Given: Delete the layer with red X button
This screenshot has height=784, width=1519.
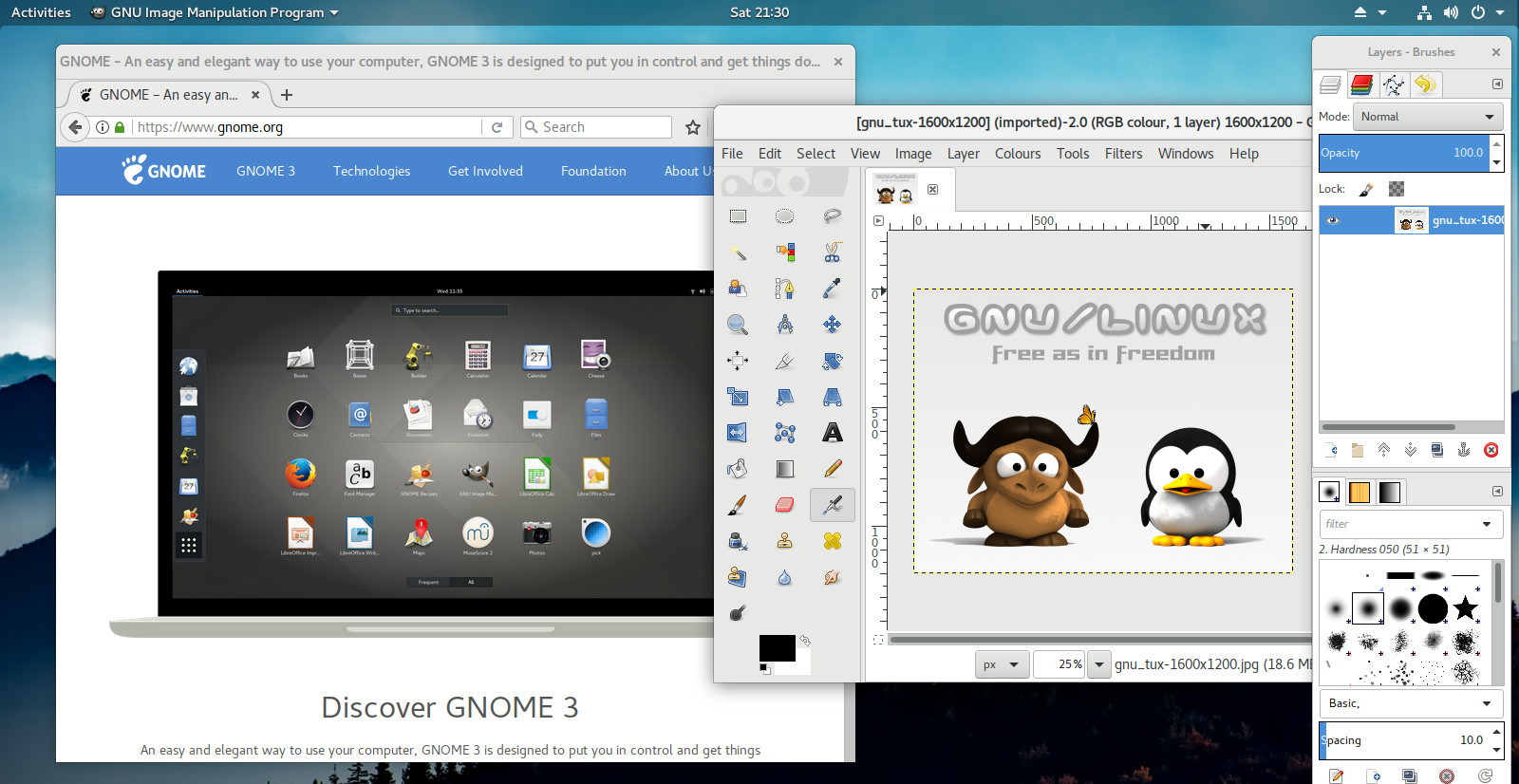Looking at the screenshot, I should 1491,450.
